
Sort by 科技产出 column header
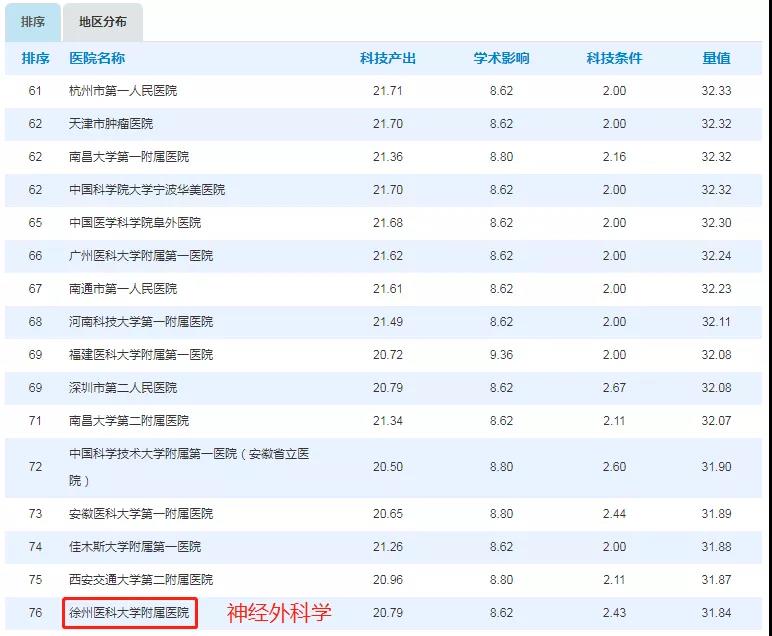coord(387,59)
